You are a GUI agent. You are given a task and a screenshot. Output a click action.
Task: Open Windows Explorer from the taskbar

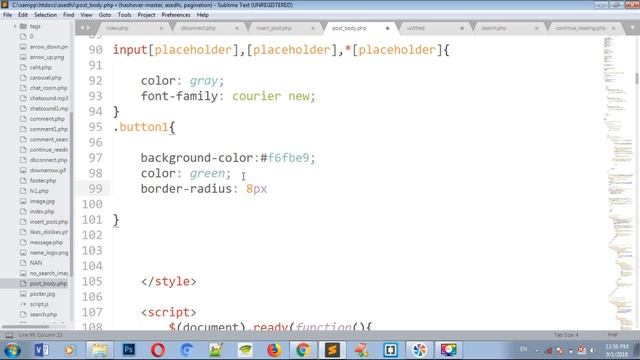(x=100, y=350)
